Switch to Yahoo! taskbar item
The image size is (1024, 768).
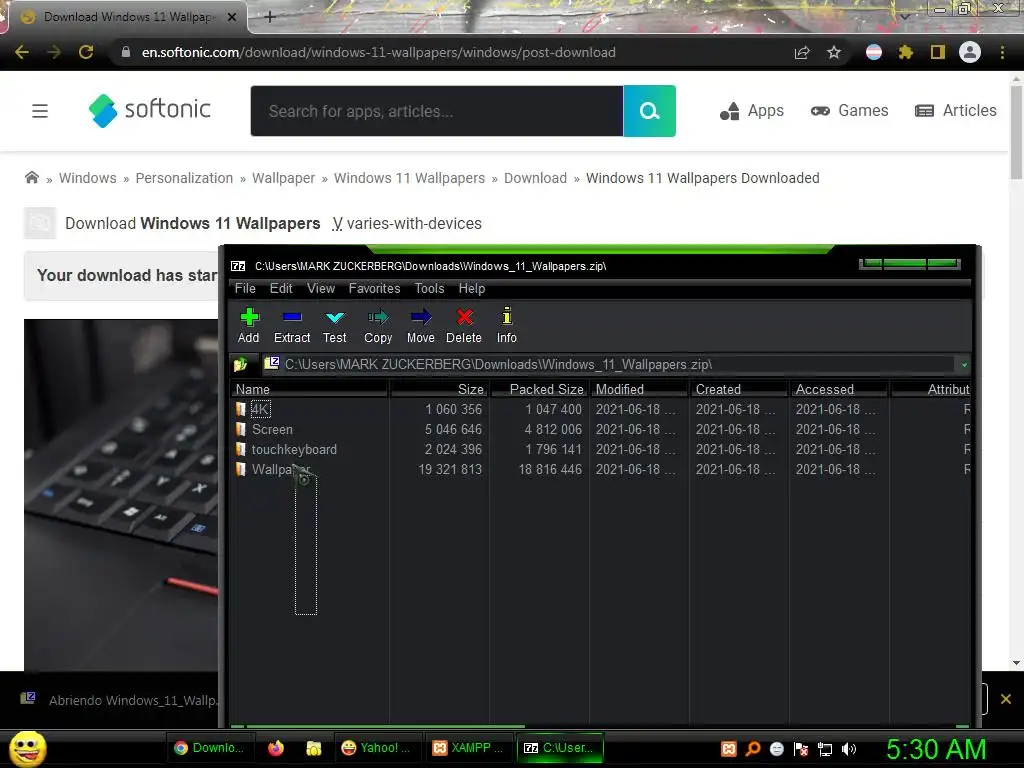click(377, 748)
